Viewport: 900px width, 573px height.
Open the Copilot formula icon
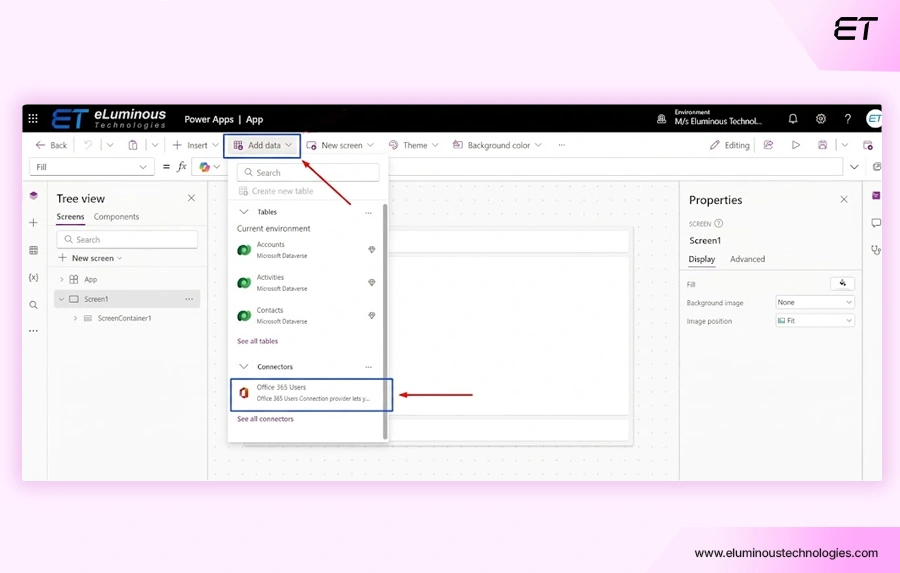pos(204,167)
